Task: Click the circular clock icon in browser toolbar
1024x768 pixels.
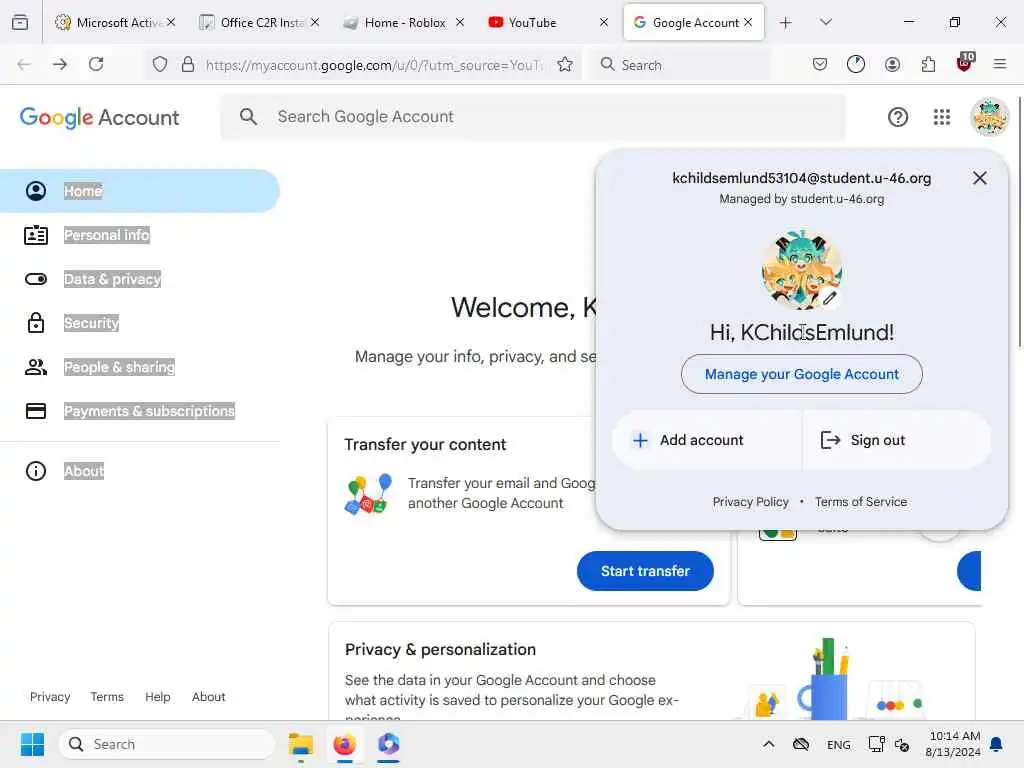Action: pos(856,64)
